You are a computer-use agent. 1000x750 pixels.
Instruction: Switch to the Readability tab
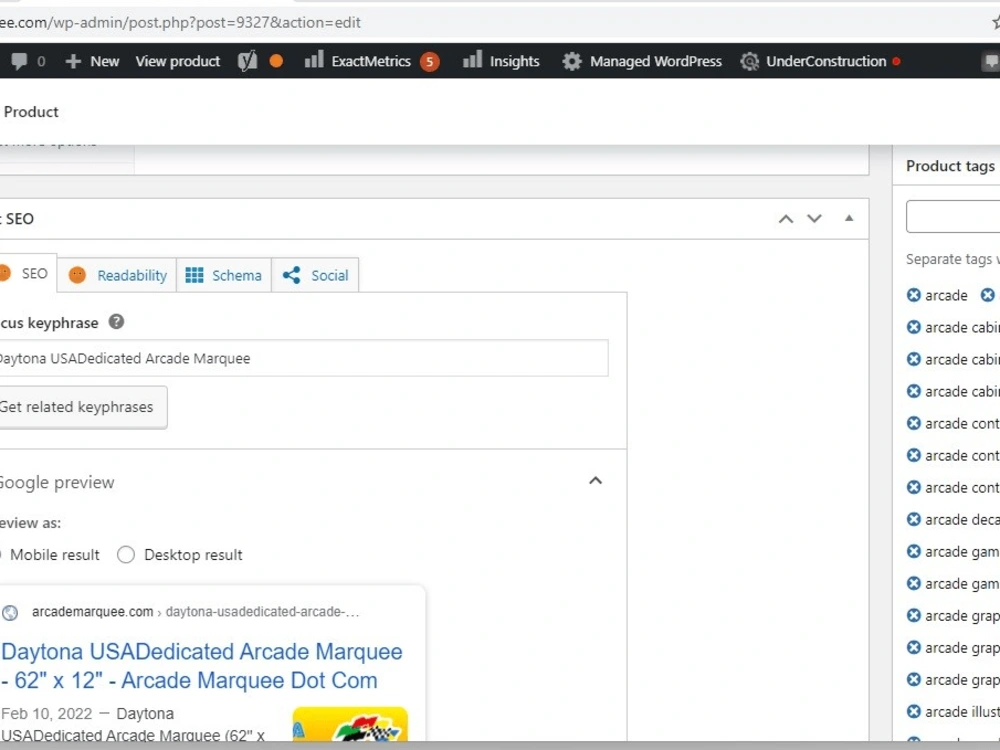pos(117,276)
